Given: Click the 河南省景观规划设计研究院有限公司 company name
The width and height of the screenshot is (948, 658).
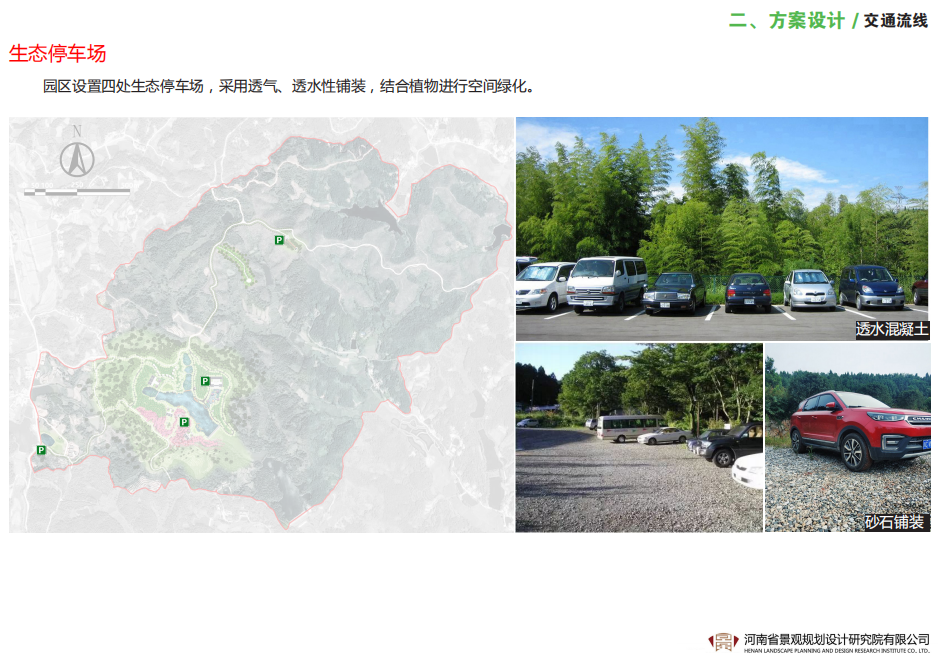Looking at the screenshot, I should [x=836, y=638].
